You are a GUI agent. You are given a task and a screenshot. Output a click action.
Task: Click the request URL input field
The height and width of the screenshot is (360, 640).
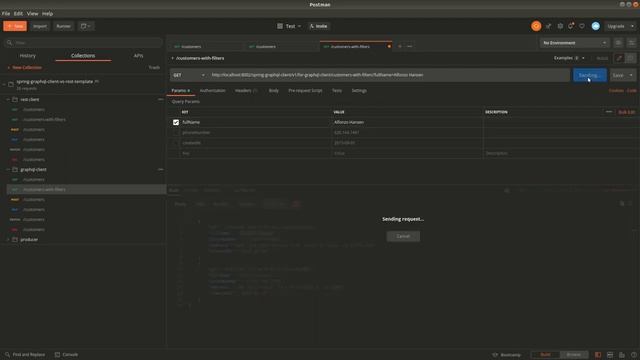pyautogui.click(x=389, y=75)
